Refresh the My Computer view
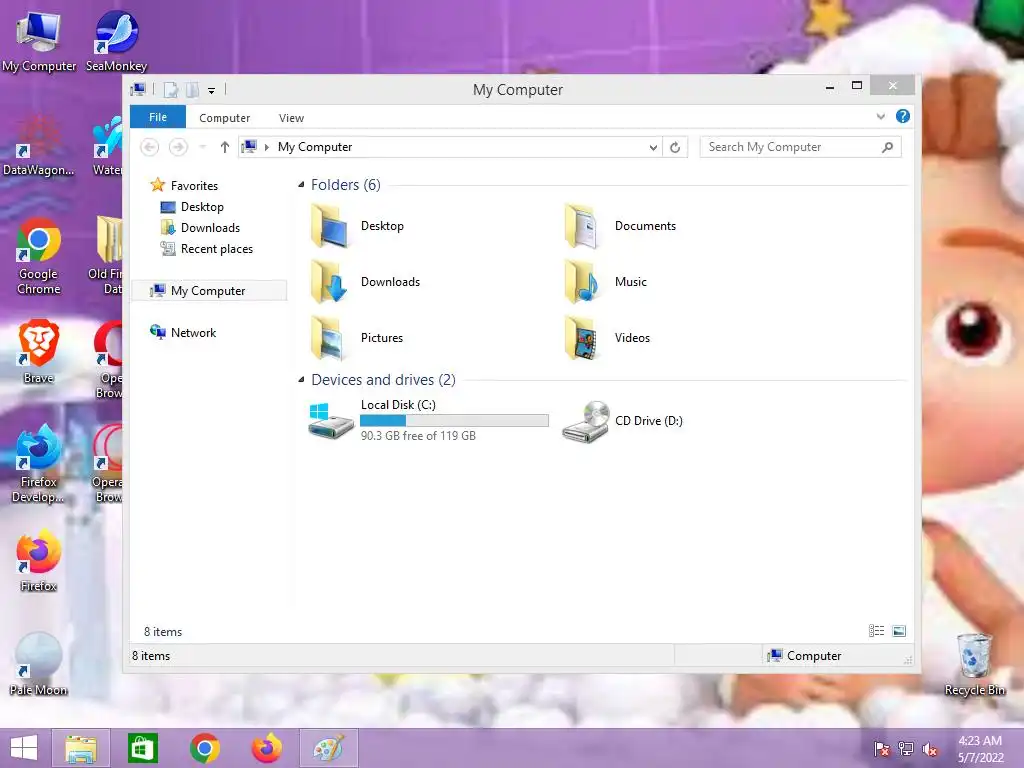Screen dimensions: 1024x768 (675, 147)
